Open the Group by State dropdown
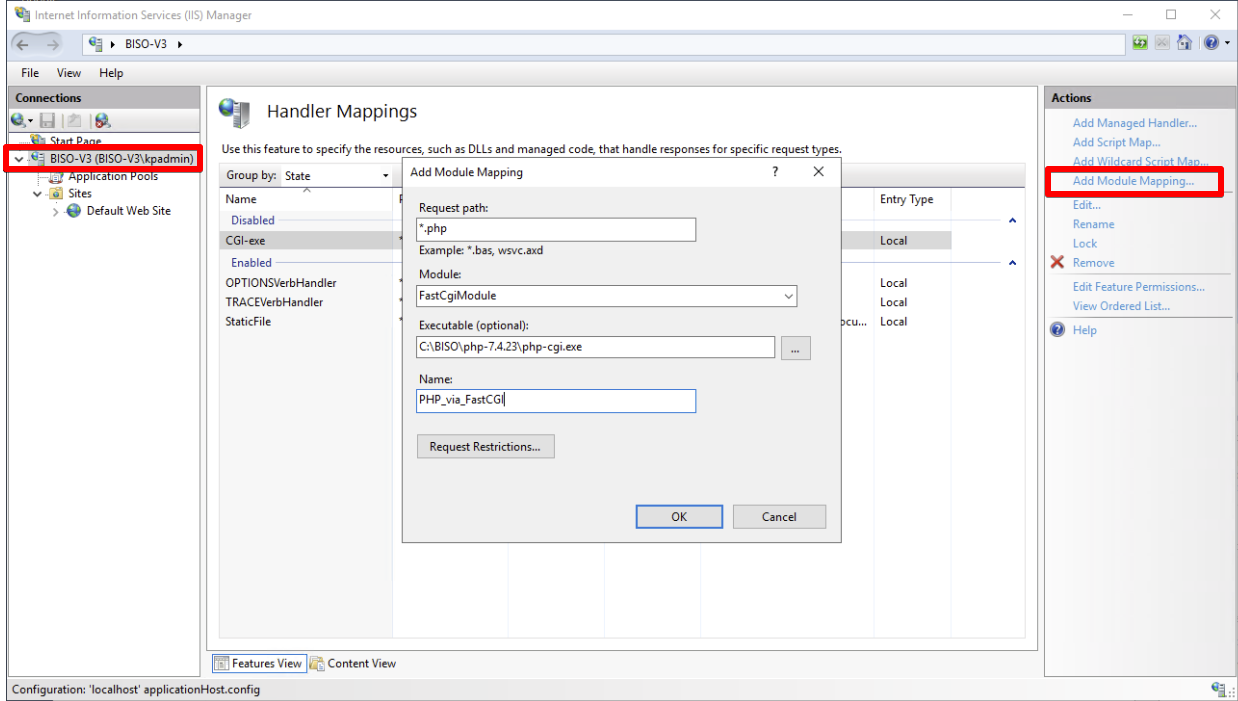Image resolution: width=1238 pixels, height=701 pixels. (x=386, y=176)
